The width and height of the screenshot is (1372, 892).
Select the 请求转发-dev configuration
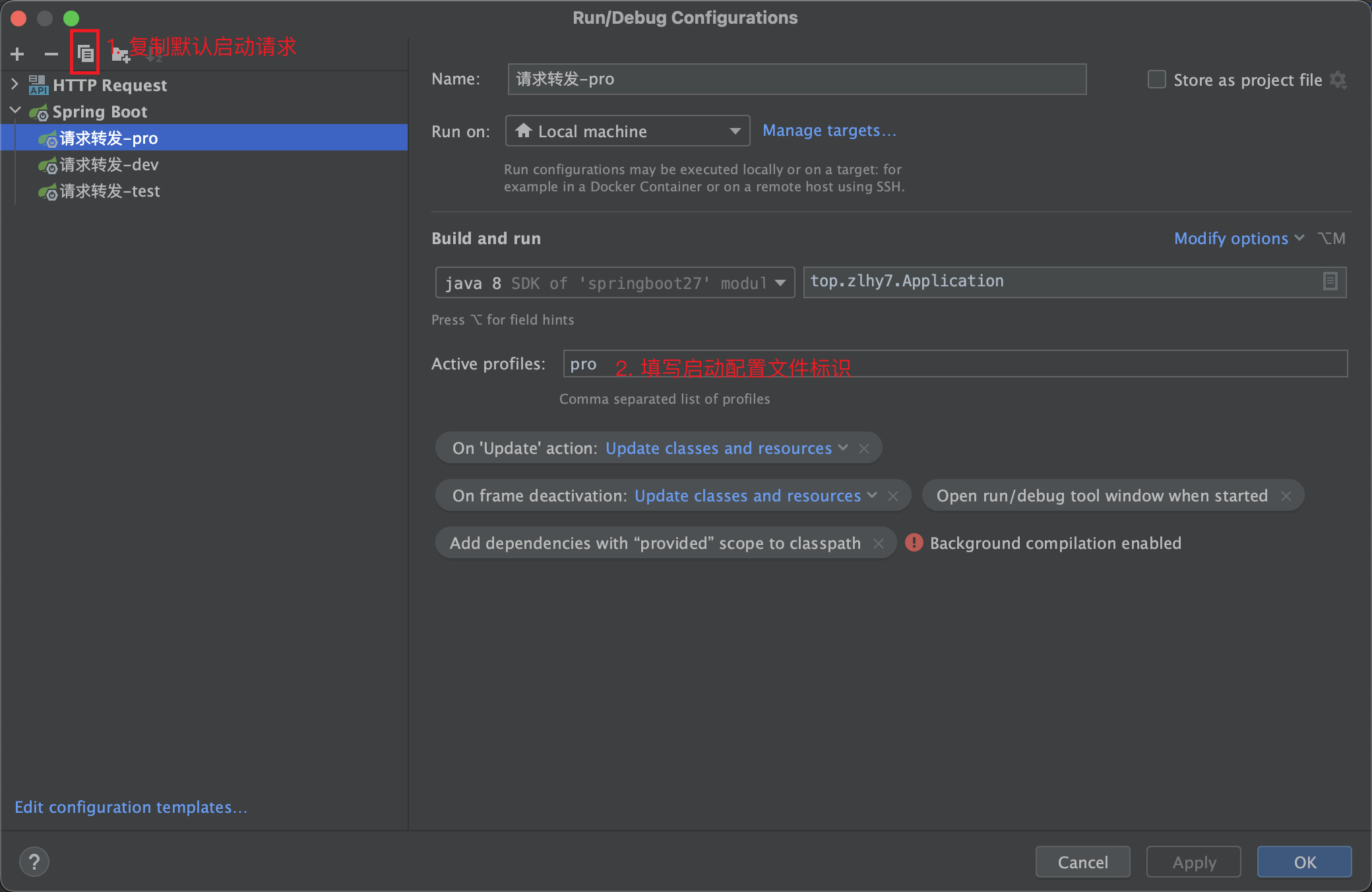tap(109, 165)
